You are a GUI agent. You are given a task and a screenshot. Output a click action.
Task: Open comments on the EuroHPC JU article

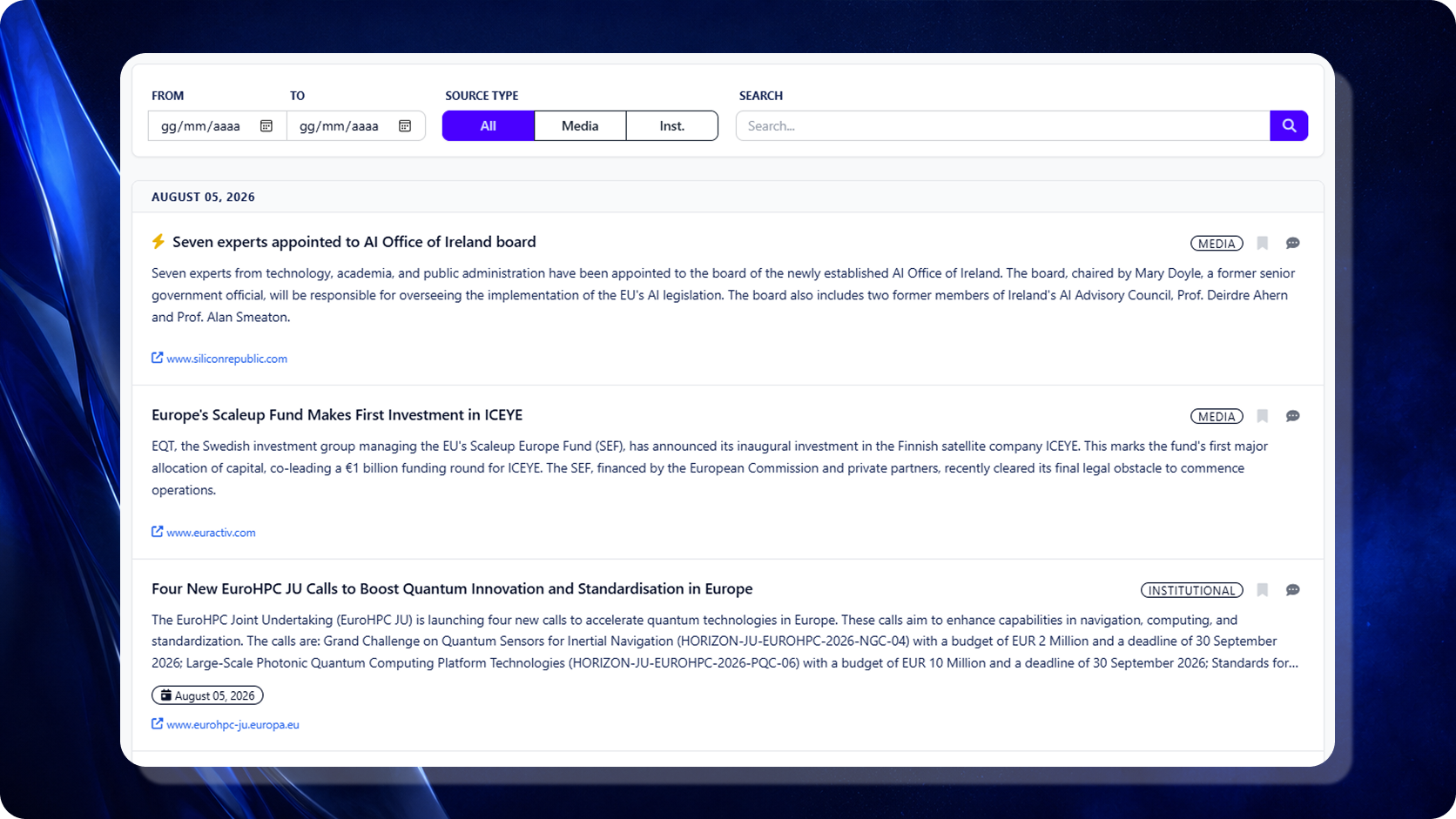1293,590
